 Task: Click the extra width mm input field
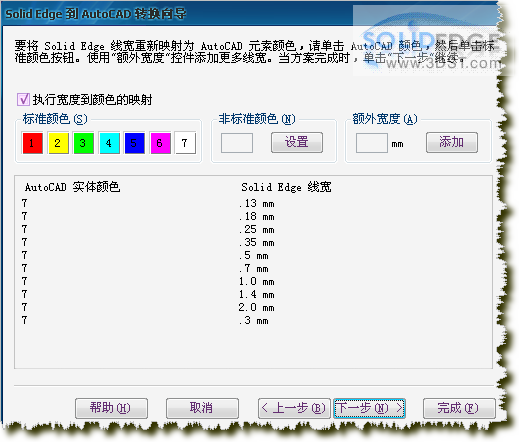(371, 143)
